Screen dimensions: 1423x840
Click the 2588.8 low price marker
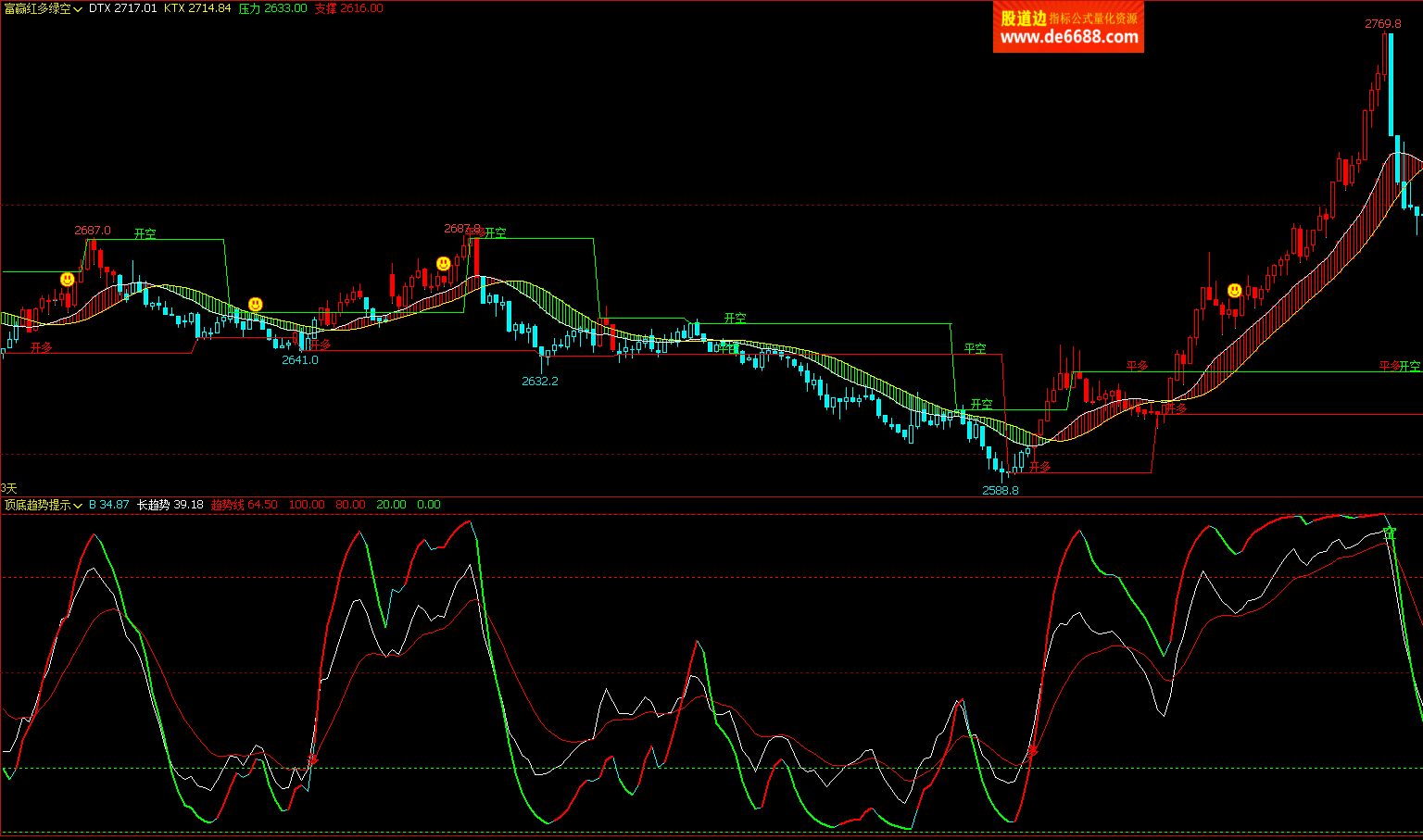(x=1000, y=490)
